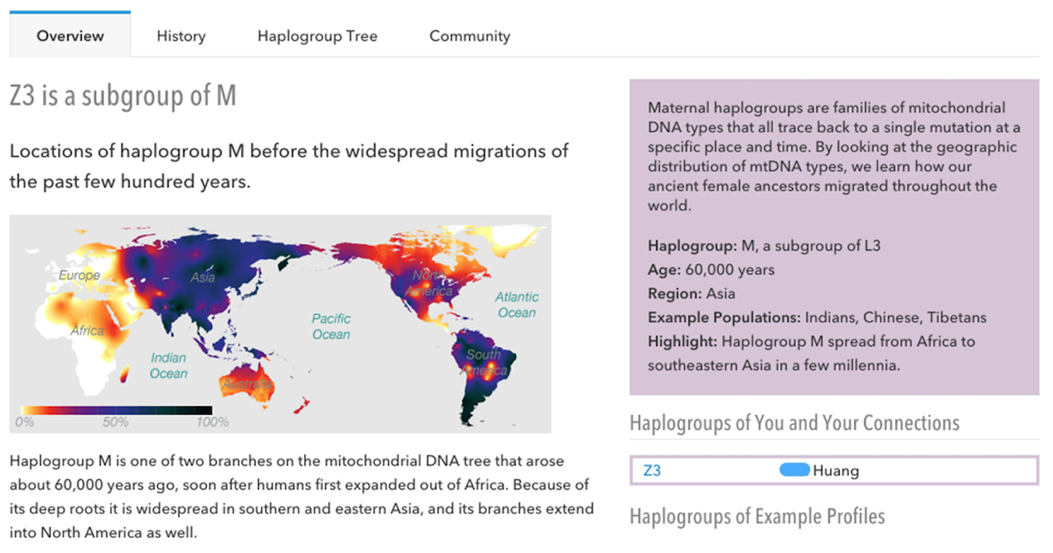Switch to the History tab
This screenshot has width=1053, height=553.
click(181, 36)
